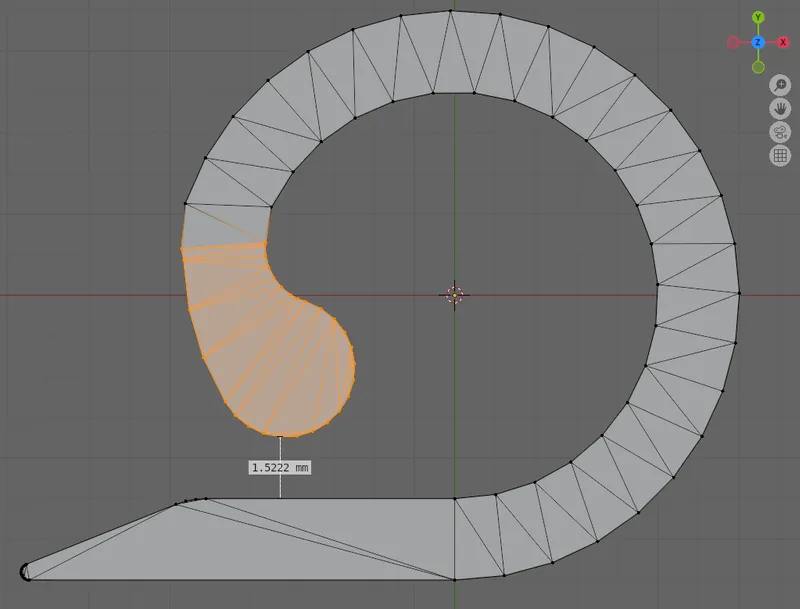800x609 pixels.
Task: Click the blue Z axis on the gizmo
Action: point(758,42)
